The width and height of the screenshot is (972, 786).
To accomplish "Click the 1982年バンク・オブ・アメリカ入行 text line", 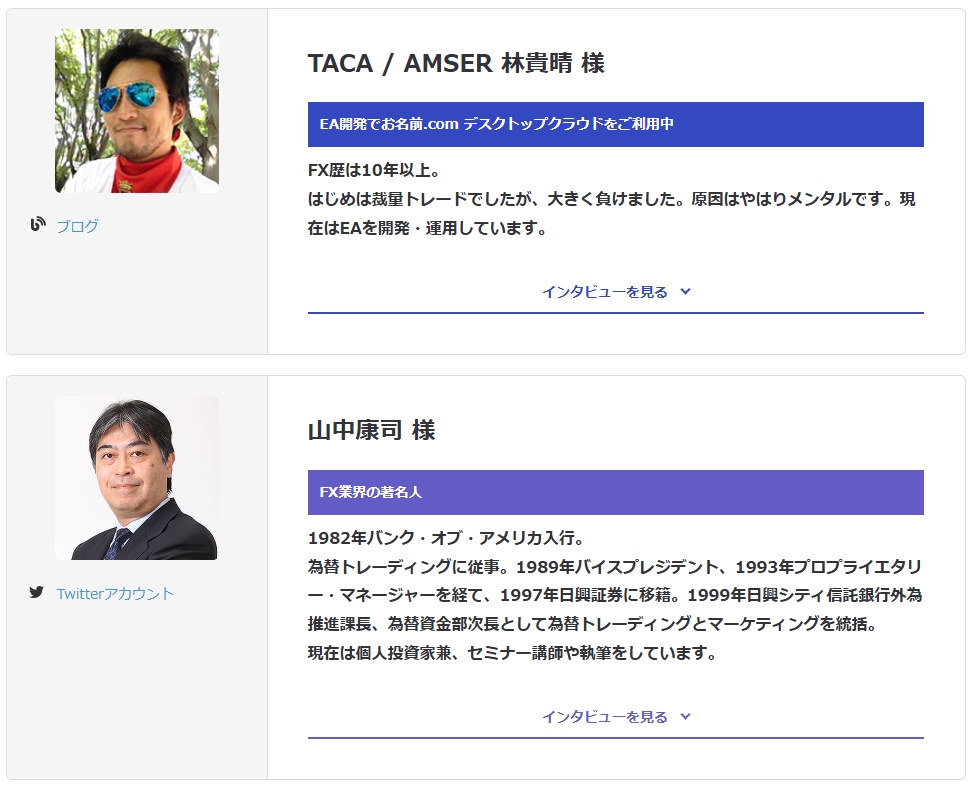I will pos(452,537).
